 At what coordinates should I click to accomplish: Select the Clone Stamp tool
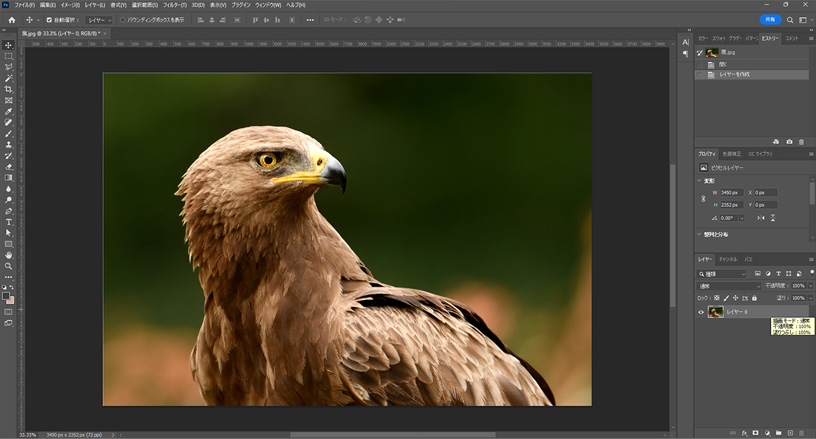(x=8, y=145)
